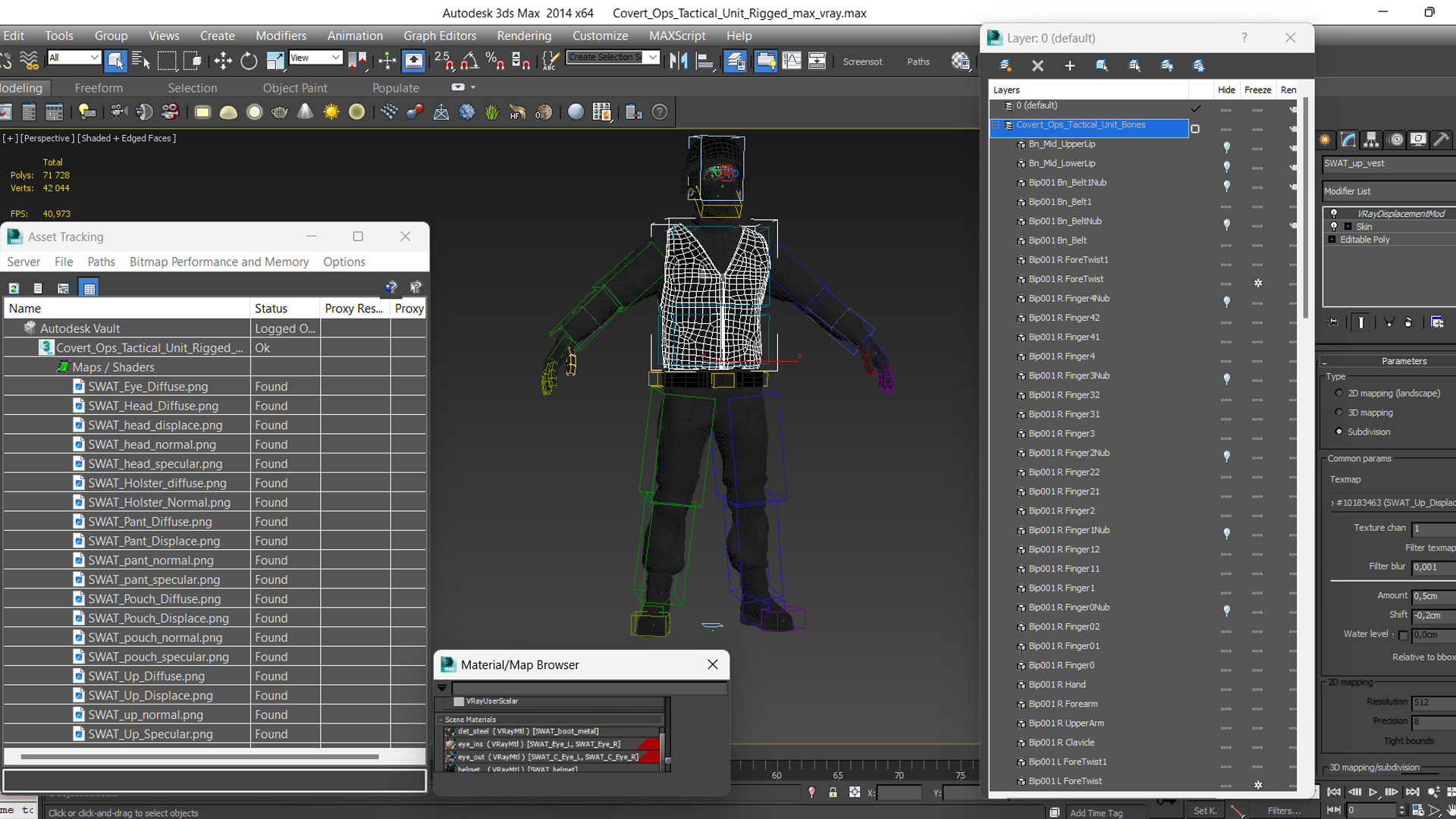Image resolution: width=1456 pixels, height=819 pixels.
Task: Select the Select Object tool
Action: [x=115, y=61]
